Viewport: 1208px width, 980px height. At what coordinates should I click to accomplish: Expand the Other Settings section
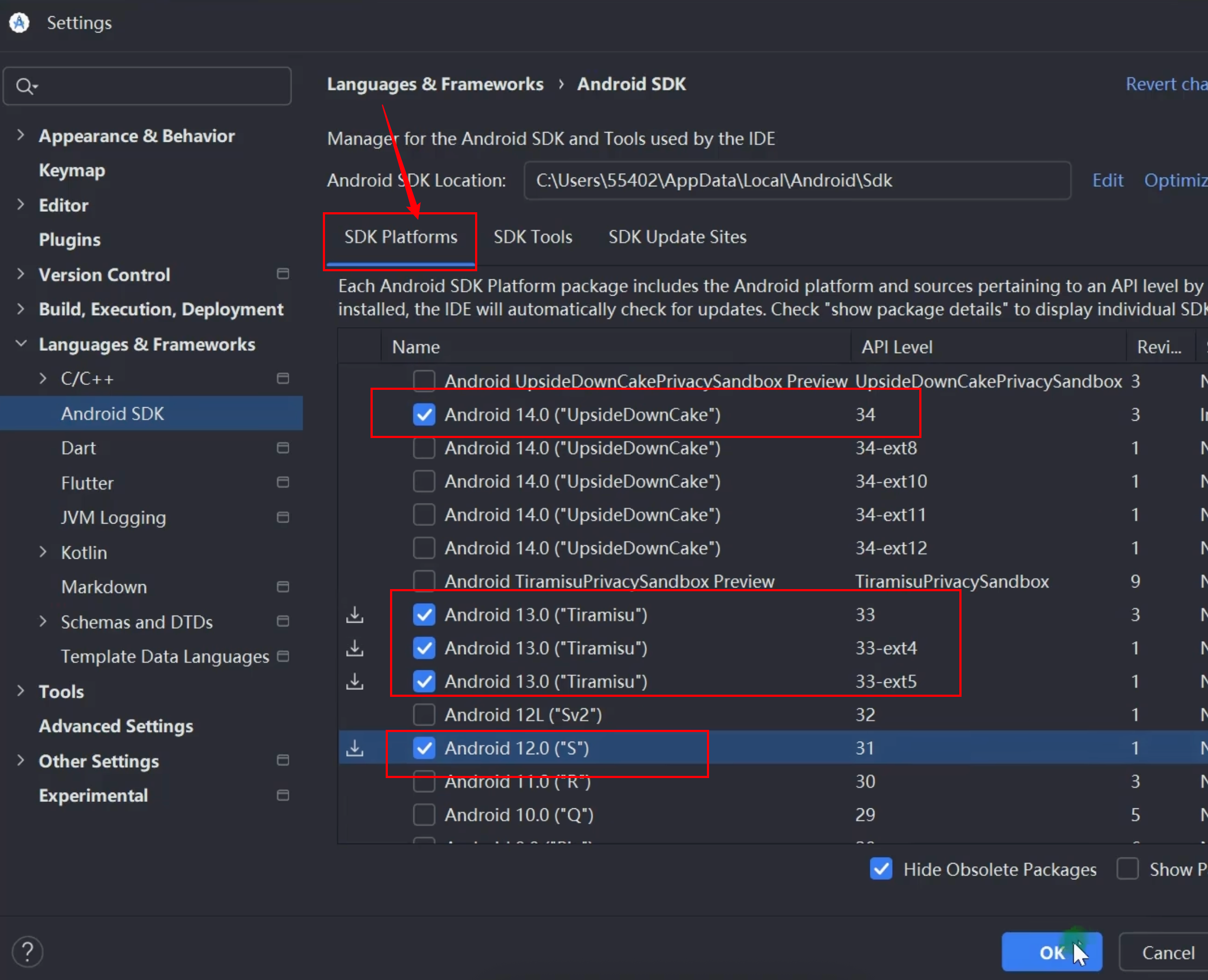tap(21, 760)
